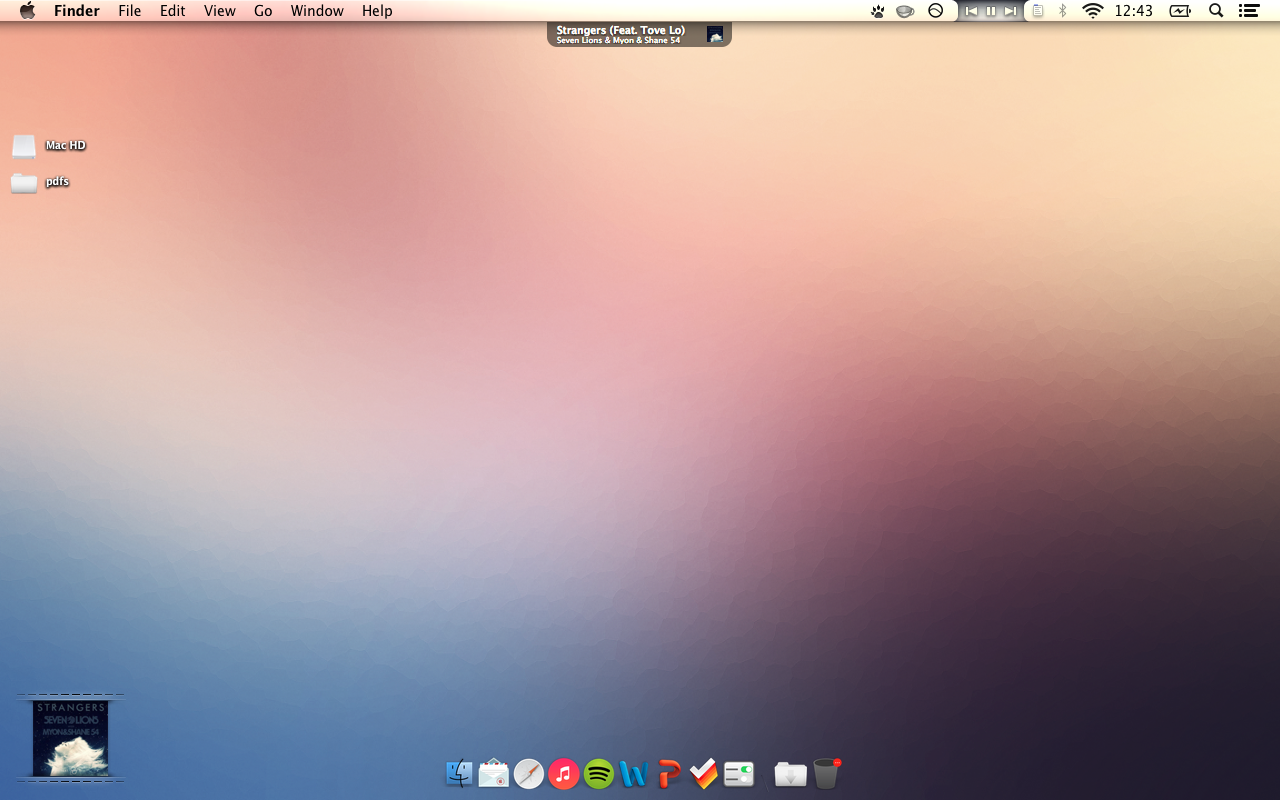Viewport: 1280px width, 800px height.
Task: Launch the blue W app in Dock
Action: pos(634,774)
